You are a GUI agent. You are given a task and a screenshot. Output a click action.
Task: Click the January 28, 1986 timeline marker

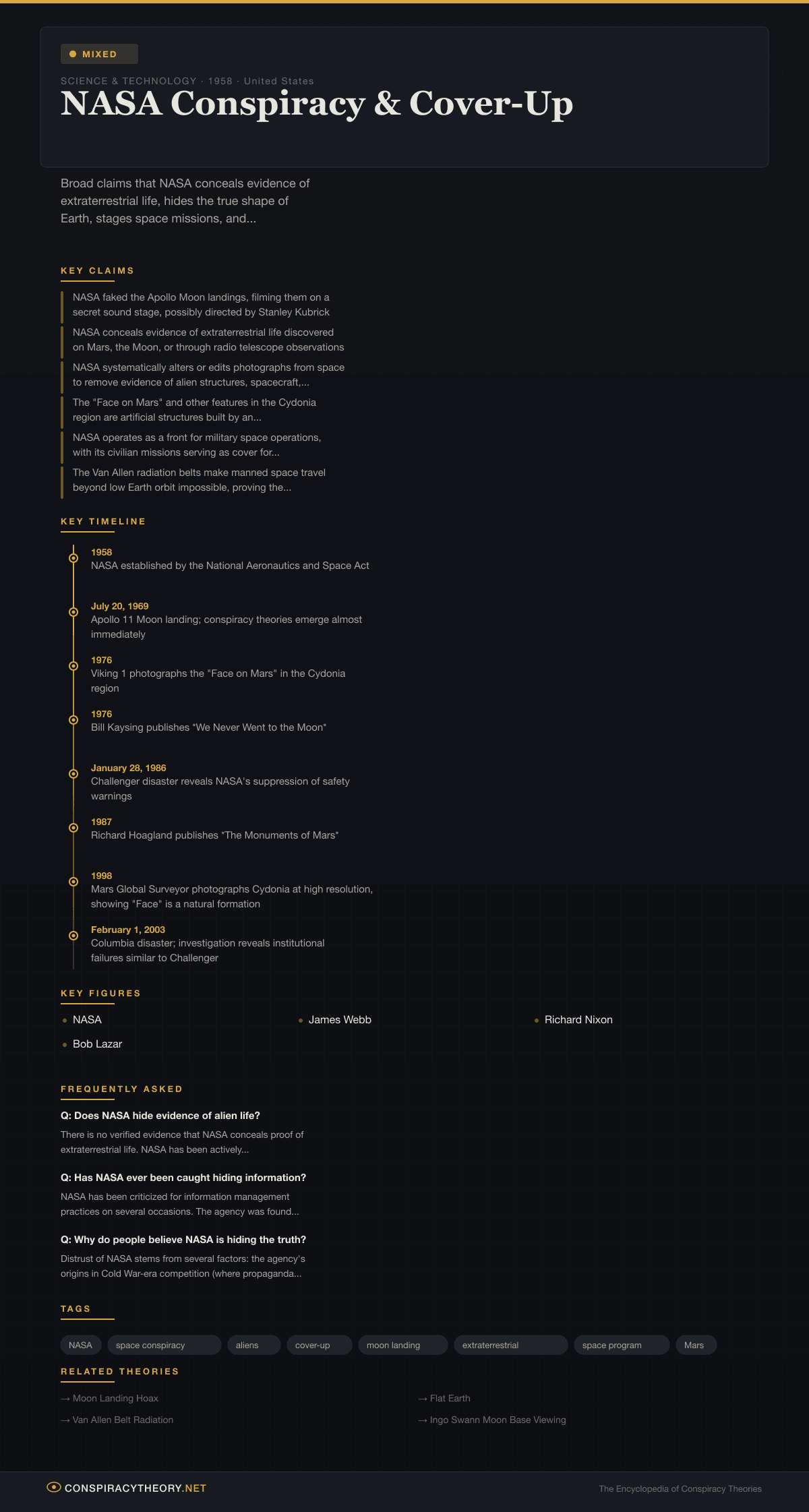(x=73, y=774)
